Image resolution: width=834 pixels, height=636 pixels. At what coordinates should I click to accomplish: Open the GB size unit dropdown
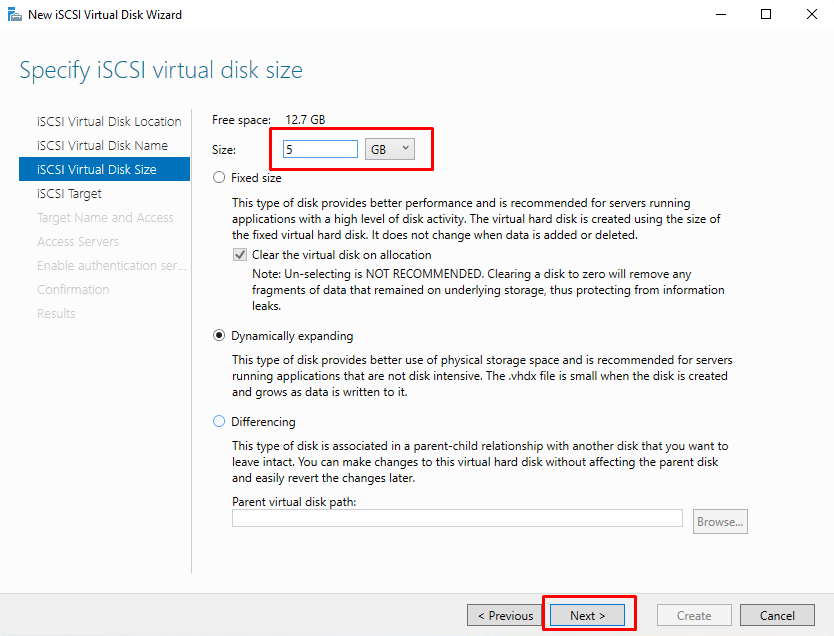point(390,149)
